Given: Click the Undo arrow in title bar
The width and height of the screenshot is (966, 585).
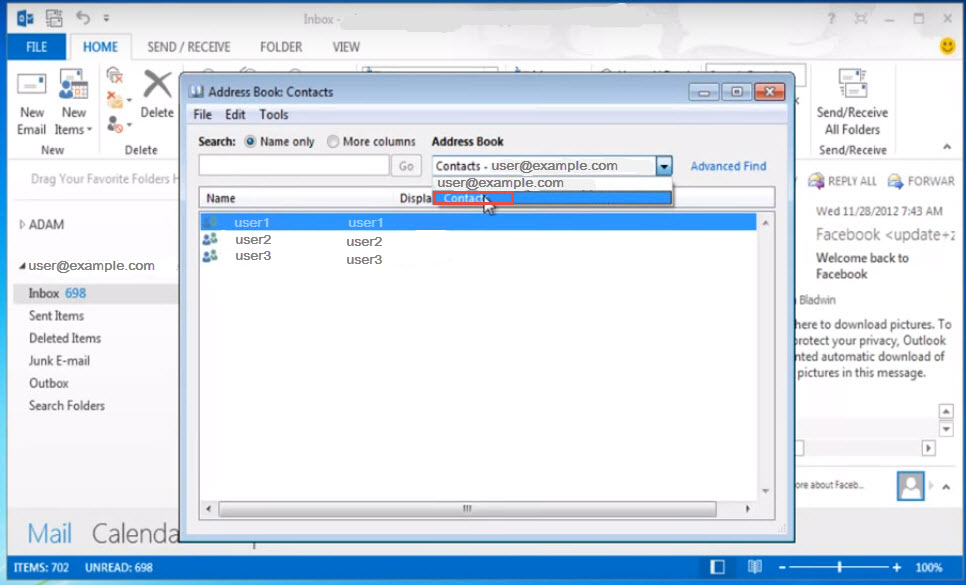Looking at the screenshot, I should tap(83, 18).
